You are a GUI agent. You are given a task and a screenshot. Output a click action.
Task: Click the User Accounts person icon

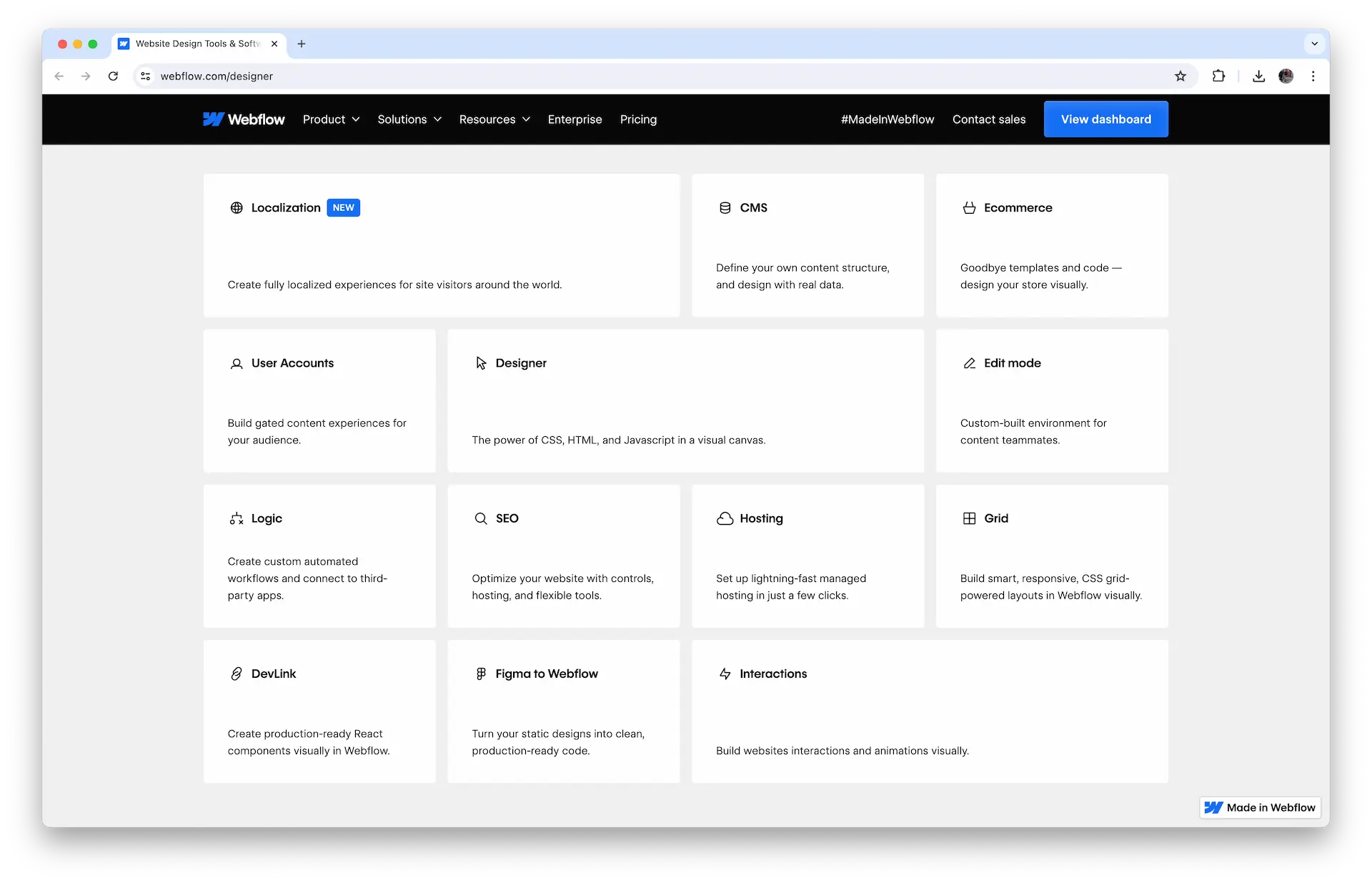coord(237,363)
